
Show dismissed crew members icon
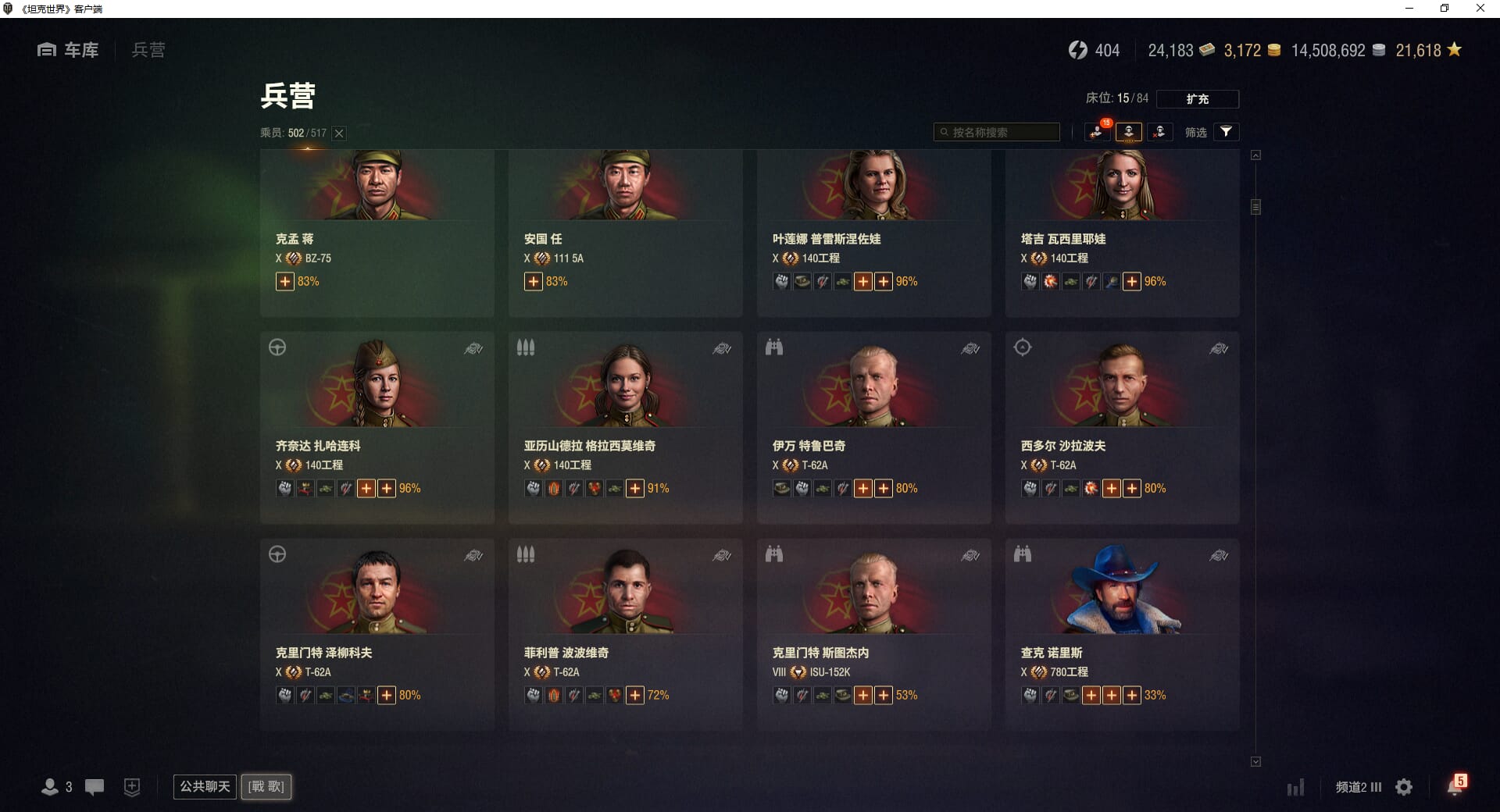click(1159, 132)
